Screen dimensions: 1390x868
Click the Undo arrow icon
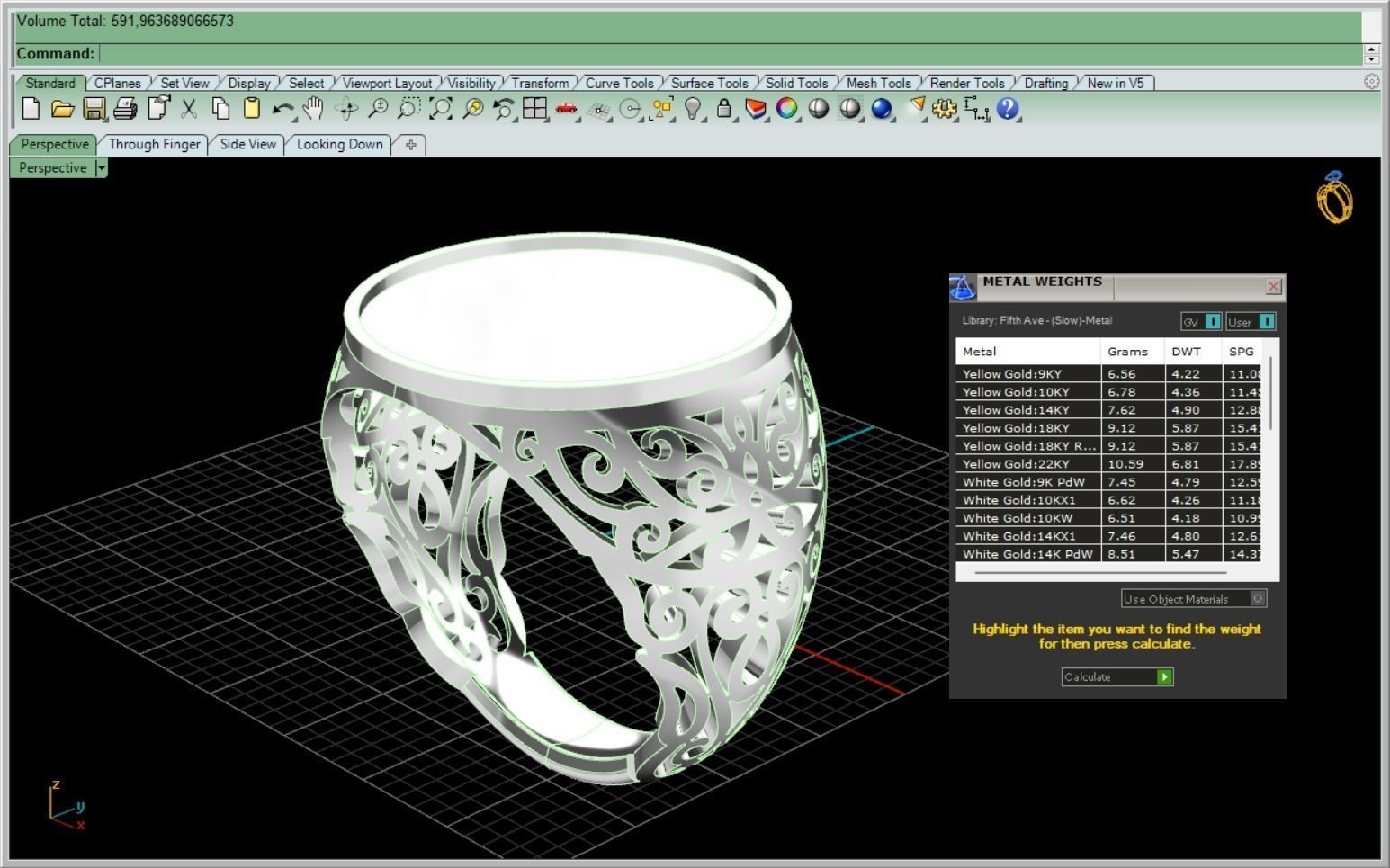click(282, 110)
